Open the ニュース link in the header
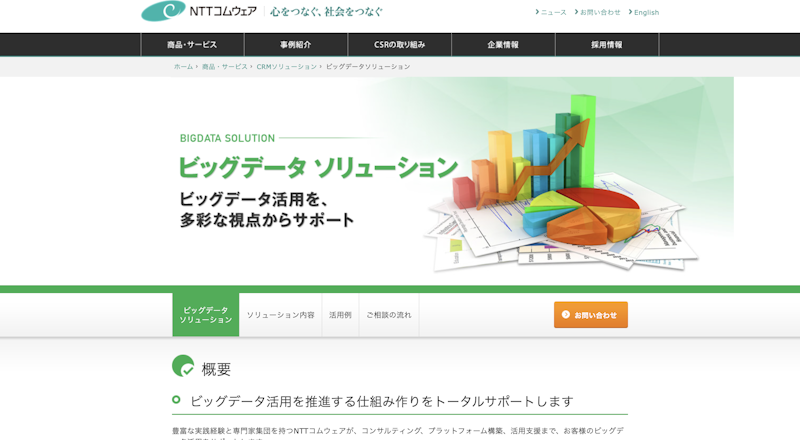 tap(553, 13)
